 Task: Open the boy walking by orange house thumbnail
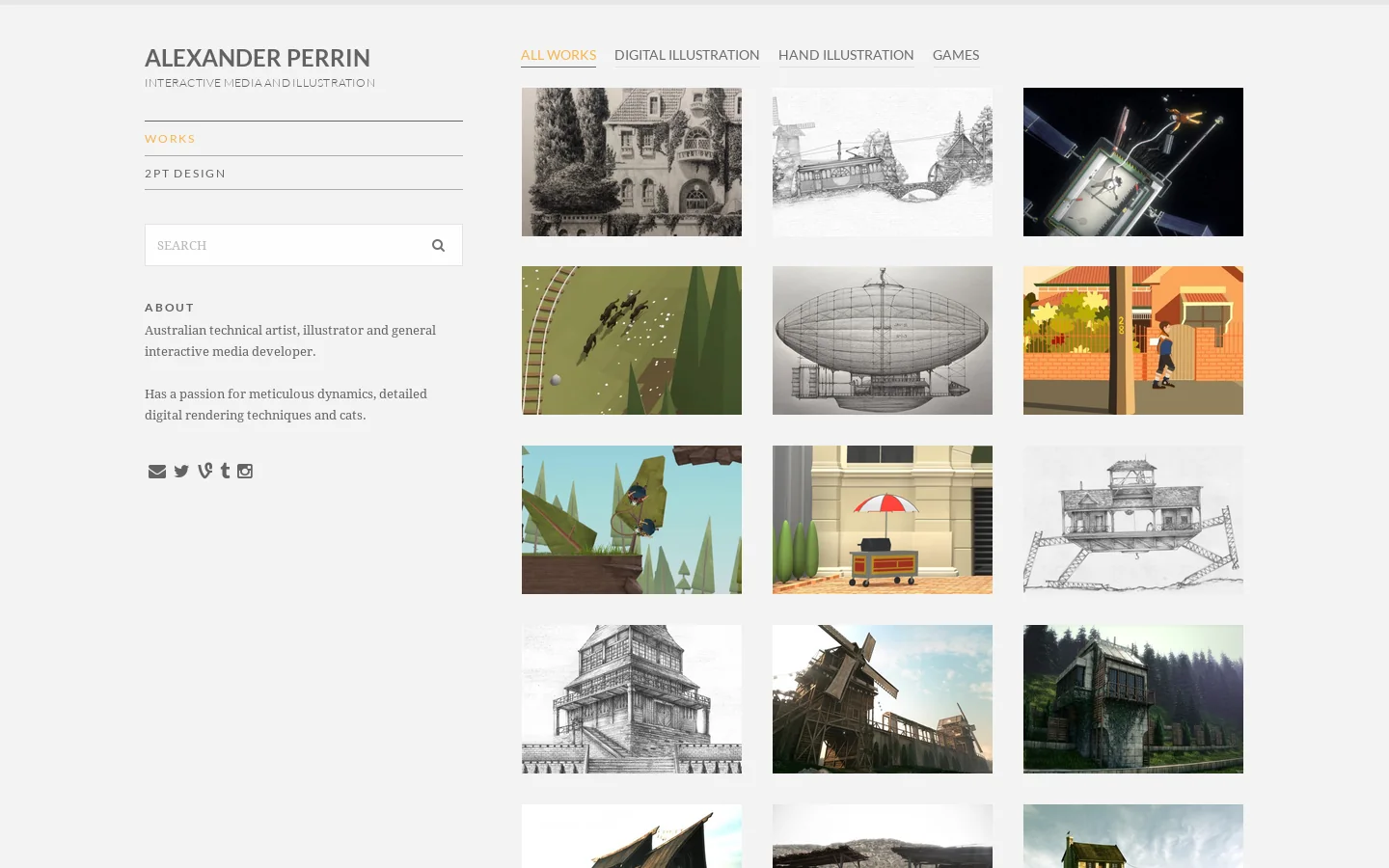point(1133,340)
